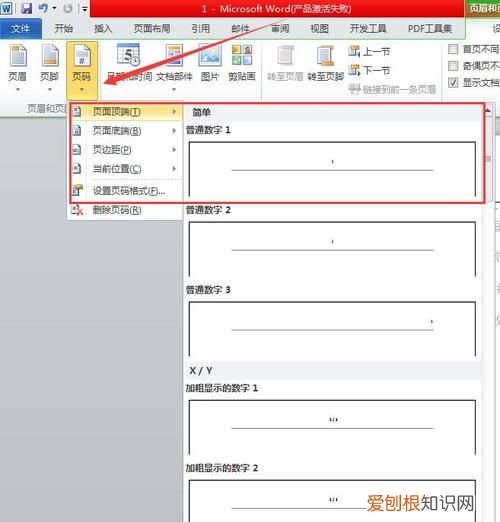Open 页面顶端(T) submenu item
The image size is (500, 522).
[x=126, y=112]
